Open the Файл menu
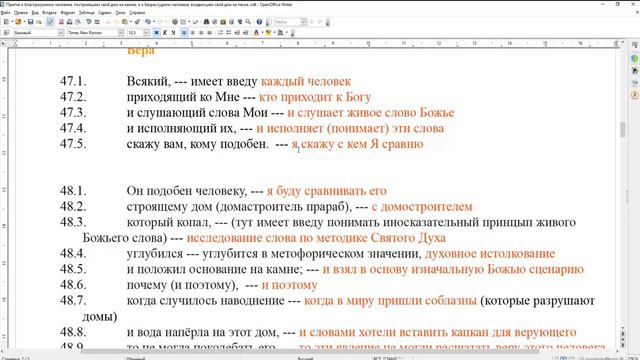The image size is (640, 360). point(5,13)
